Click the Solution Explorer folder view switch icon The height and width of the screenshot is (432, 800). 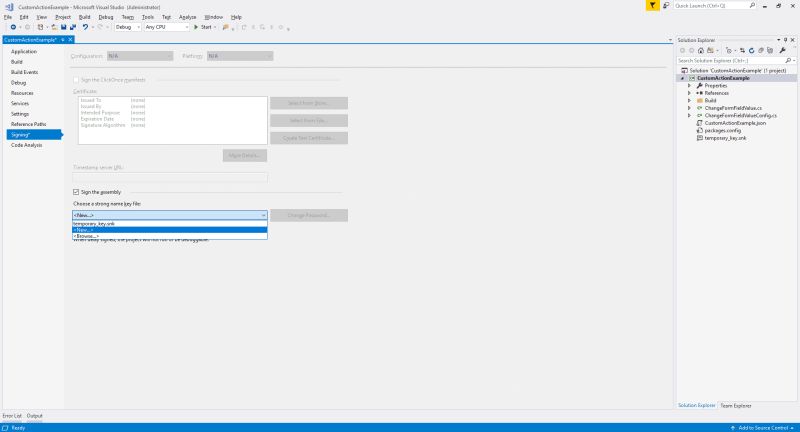pos(710,50)
